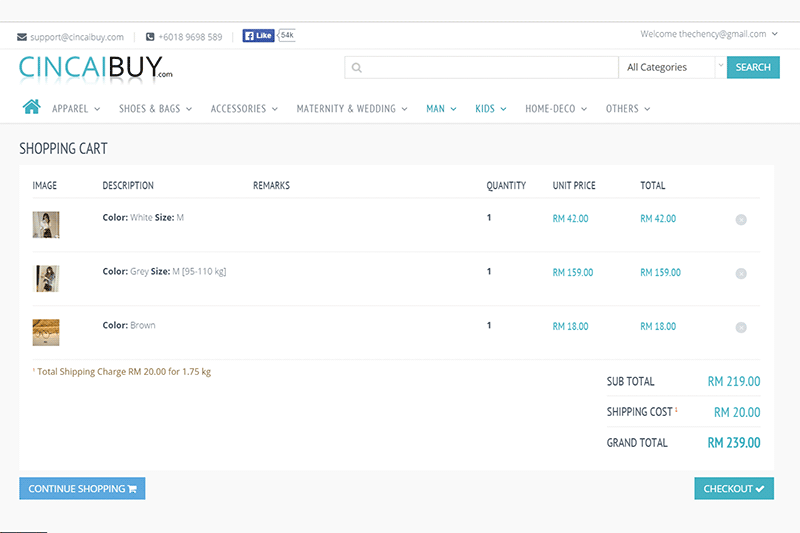Viewport: 800px width, 533px height.
Task: Like the page on Facebook
Action: coord(258,35)
